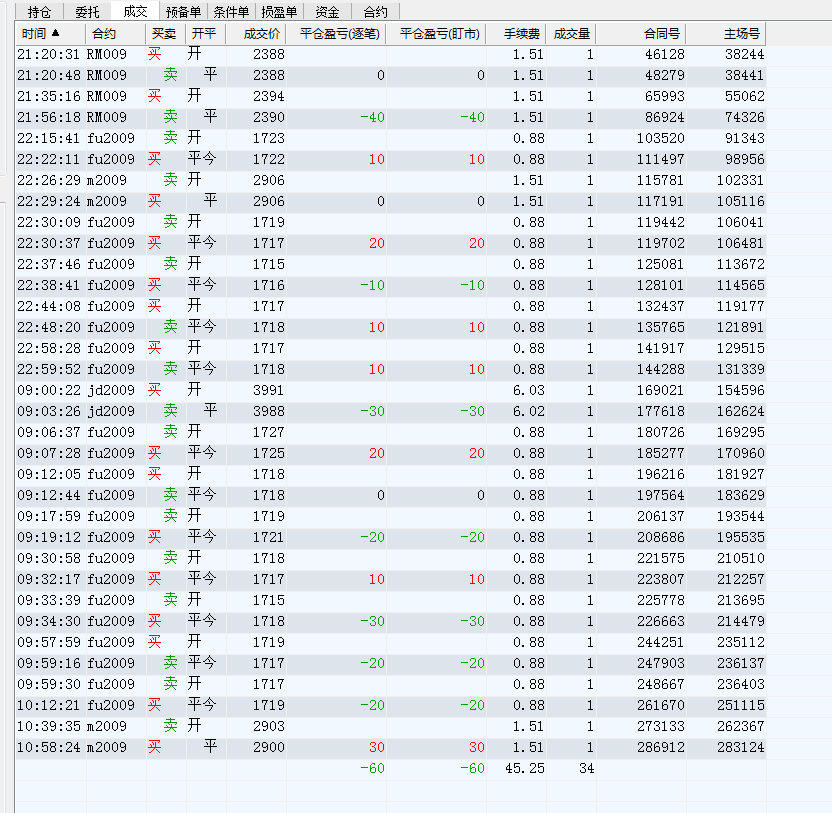Select the 22:37:46 fu2009 row

tap(391, 264)
